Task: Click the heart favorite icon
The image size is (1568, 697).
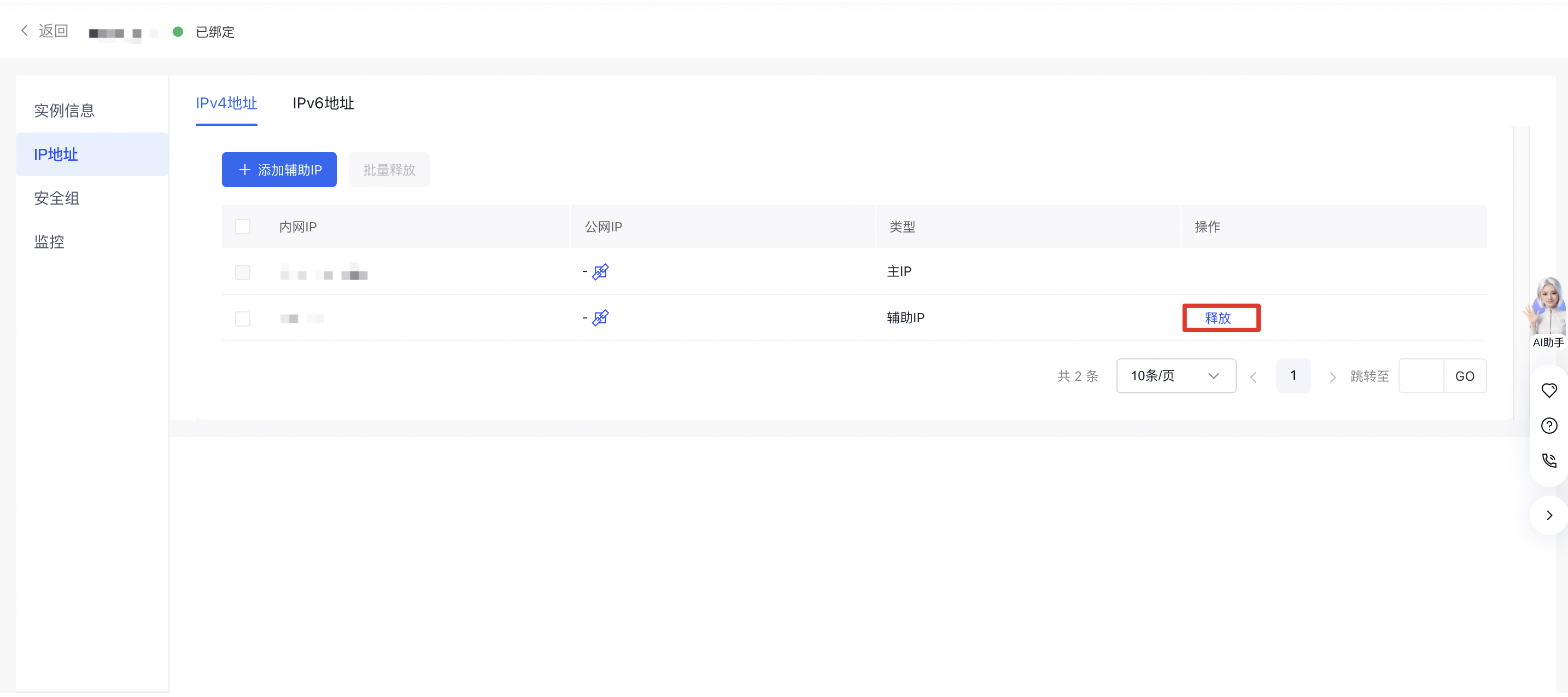Action: click(x=1548, y=391)
